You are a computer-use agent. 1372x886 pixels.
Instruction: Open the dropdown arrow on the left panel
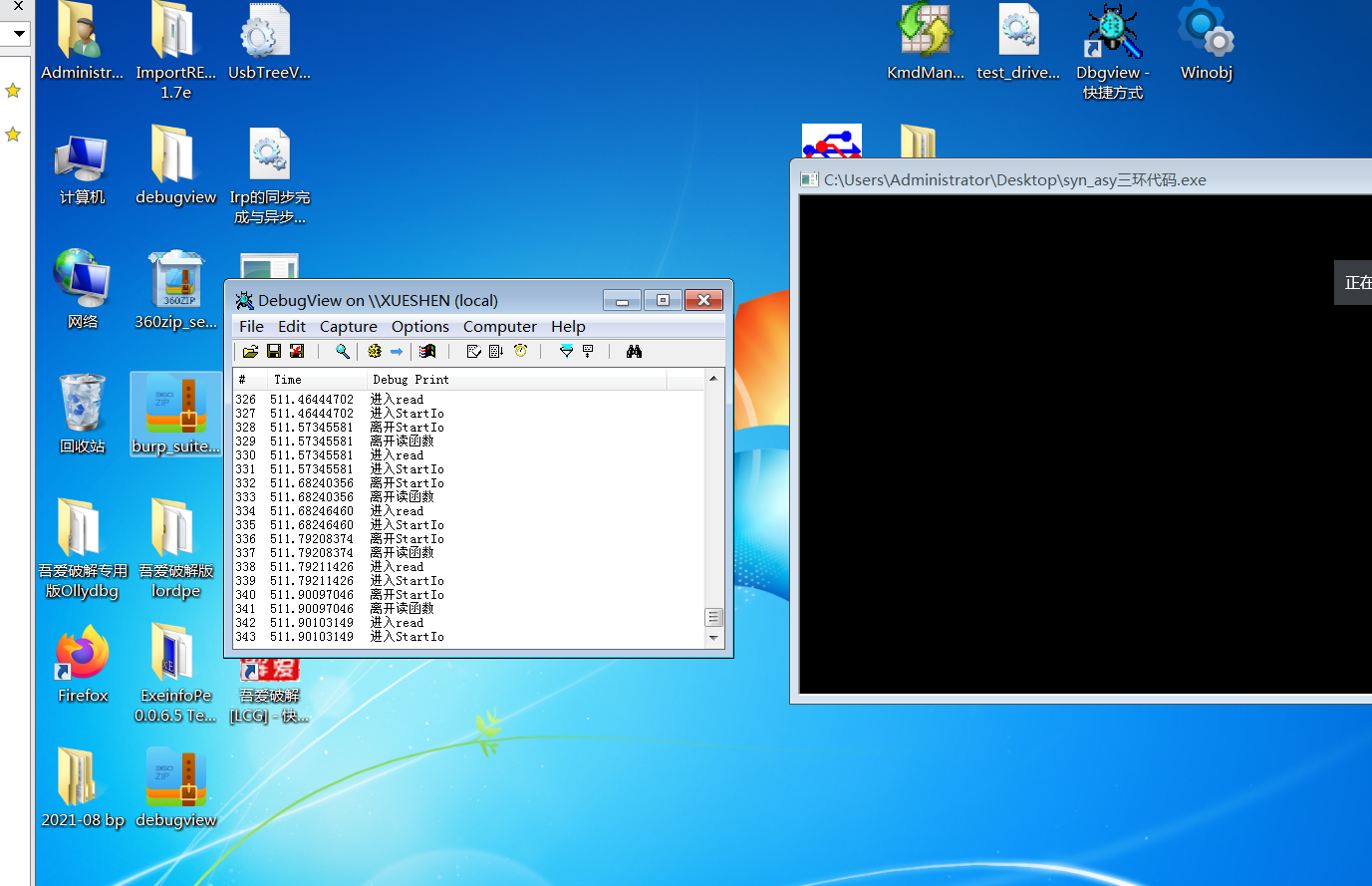tap(19, 33)
